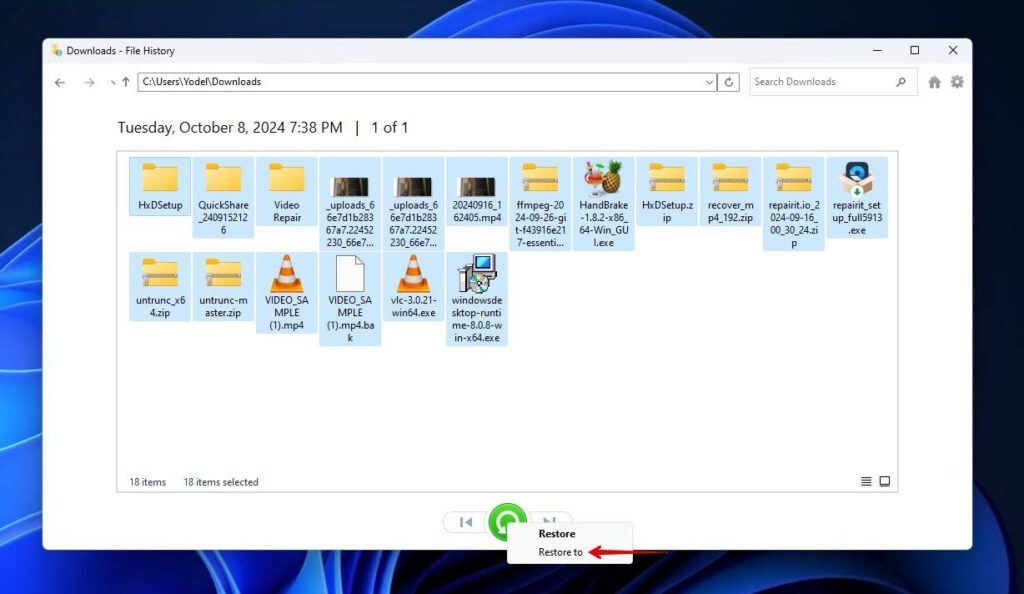1024x594 pixels.
Task: Select the next version navigation icon
Action: pos(549,521)
